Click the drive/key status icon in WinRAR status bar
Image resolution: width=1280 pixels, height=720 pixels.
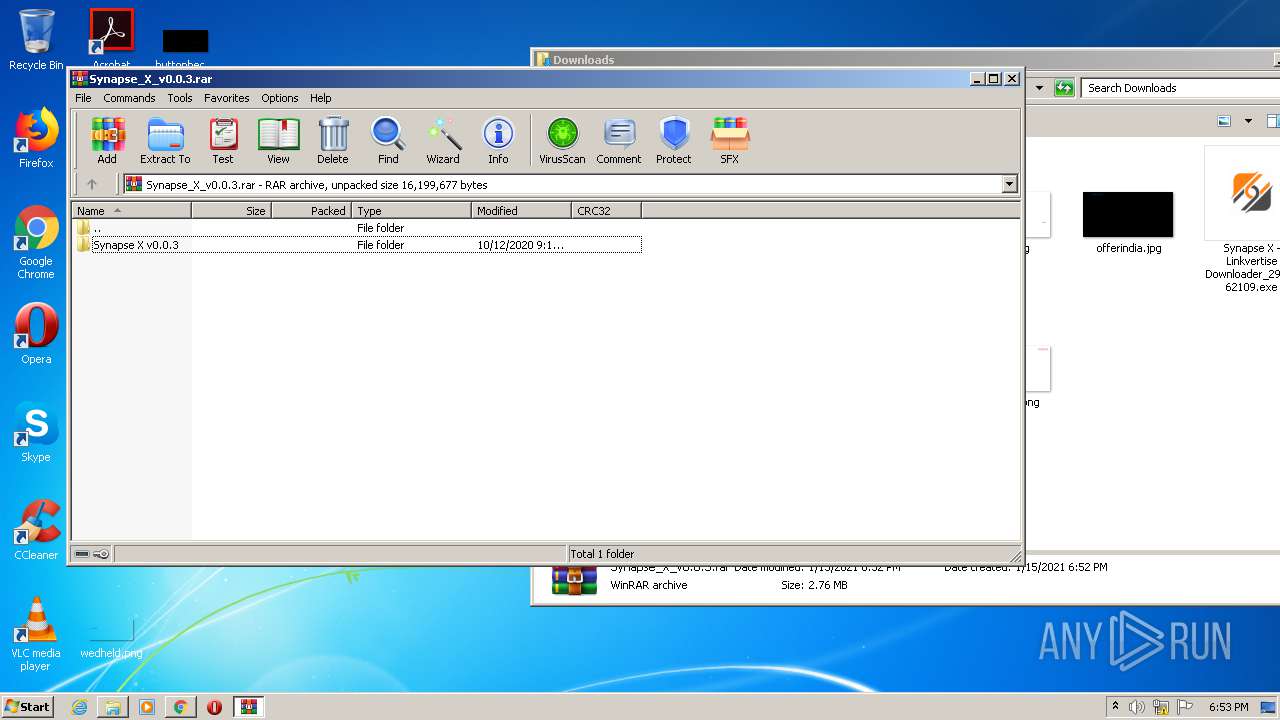coord(92,554)
